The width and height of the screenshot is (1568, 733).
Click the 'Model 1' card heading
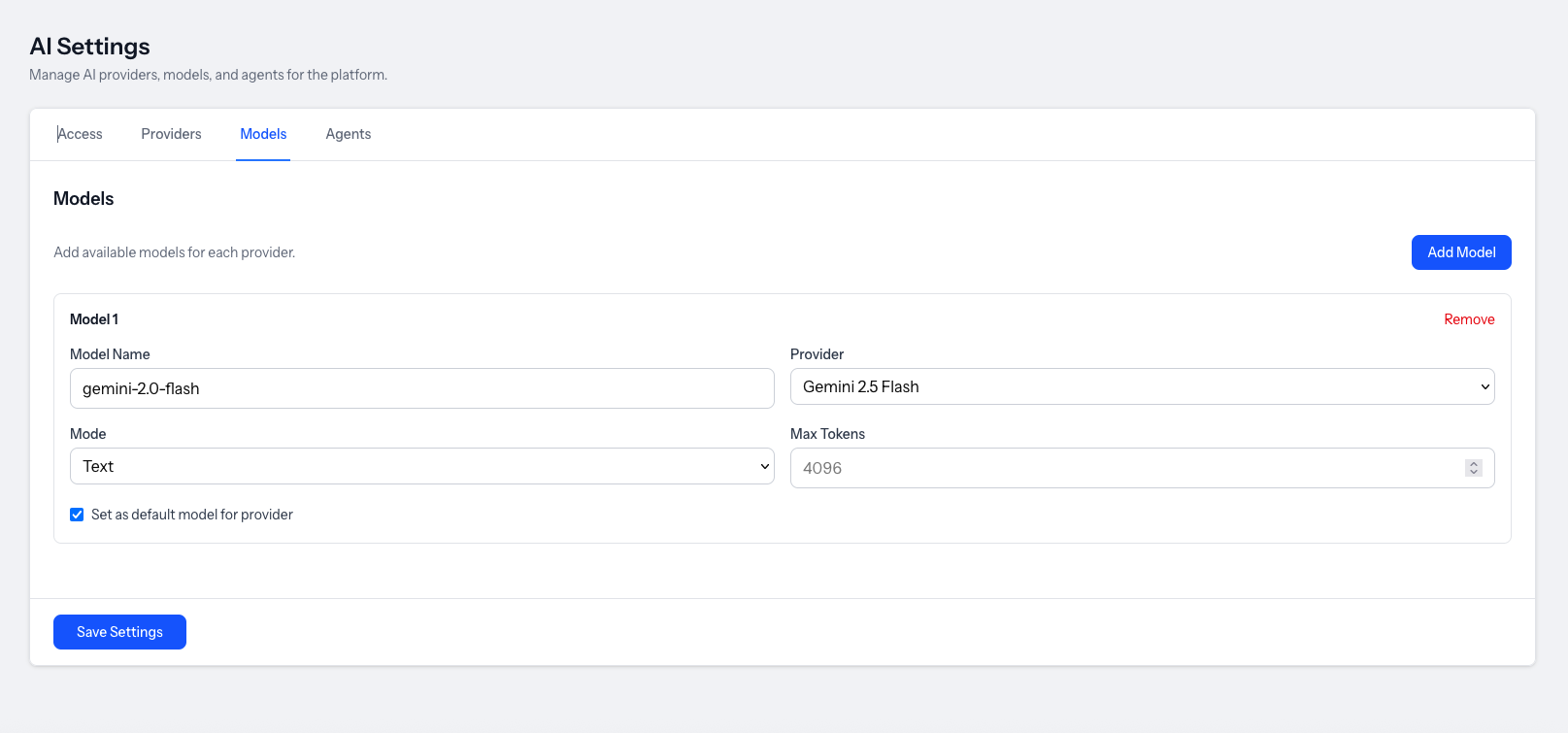[x=94, y=319]
